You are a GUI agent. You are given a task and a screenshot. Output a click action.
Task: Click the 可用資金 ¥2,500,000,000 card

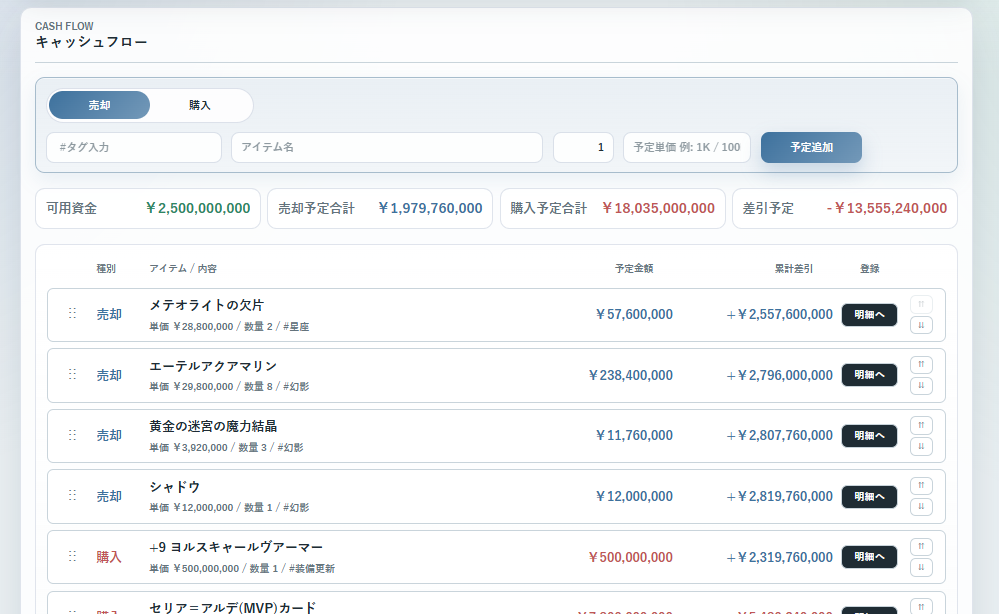pos(148,208)
